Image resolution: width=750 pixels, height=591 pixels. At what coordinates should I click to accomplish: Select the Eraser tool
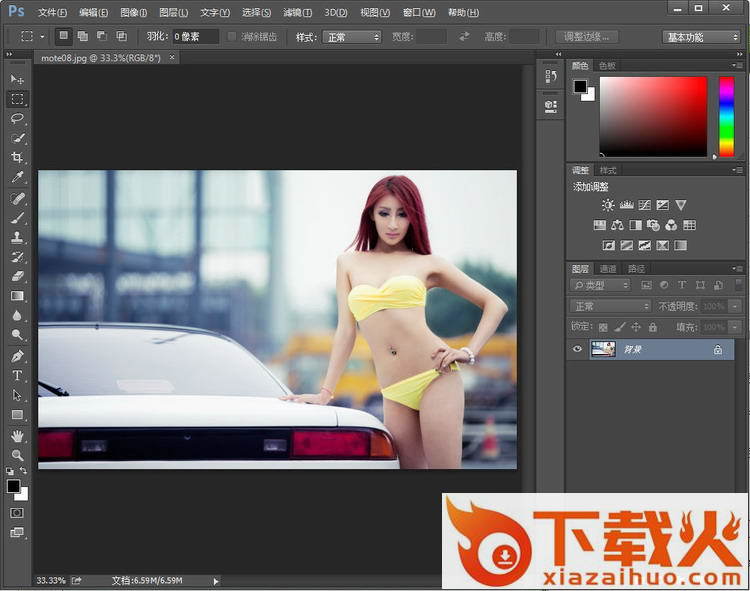(x=17, y=276)
